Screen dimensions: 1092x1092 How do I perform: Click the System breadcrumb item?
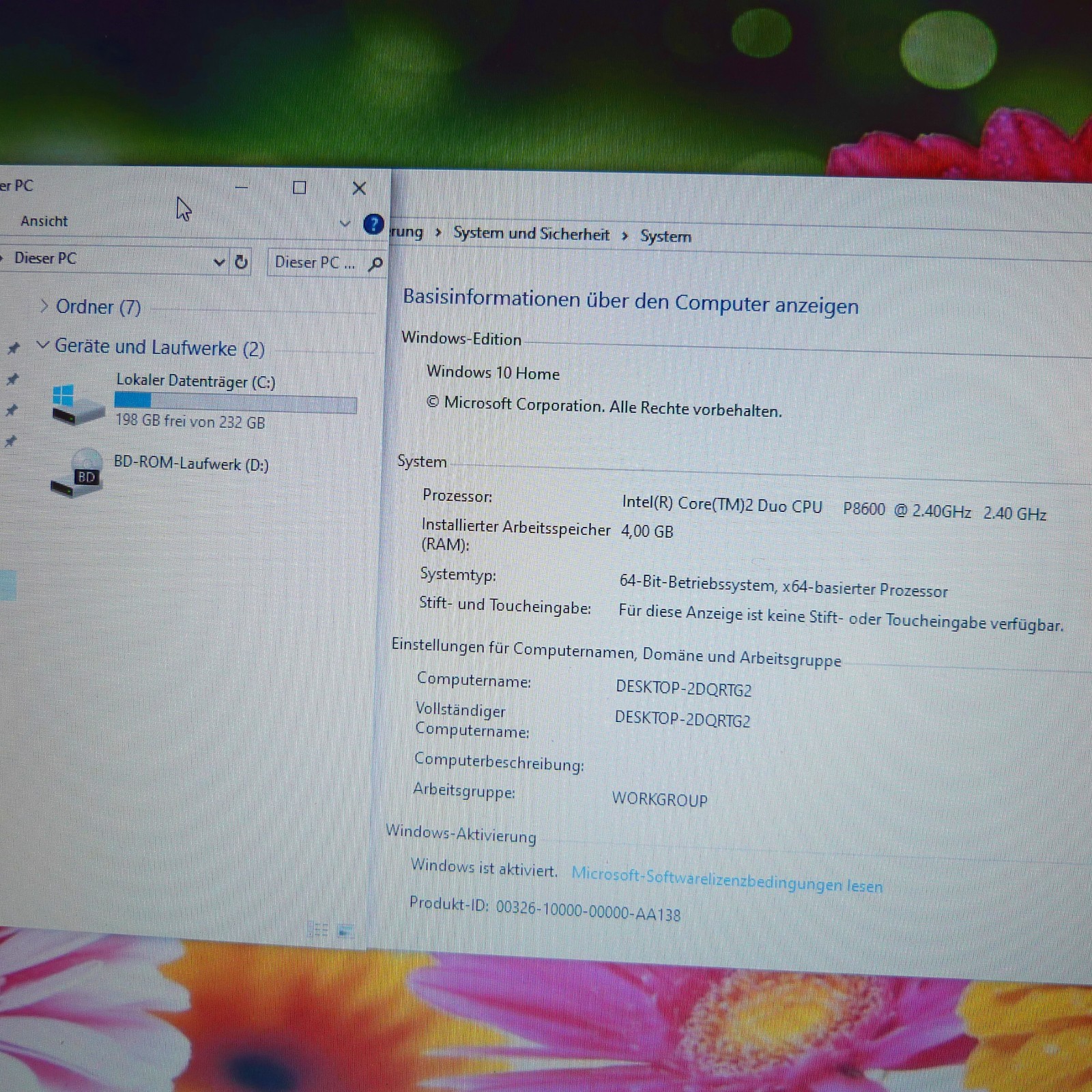pyautogui.click(x=665, y=236)
